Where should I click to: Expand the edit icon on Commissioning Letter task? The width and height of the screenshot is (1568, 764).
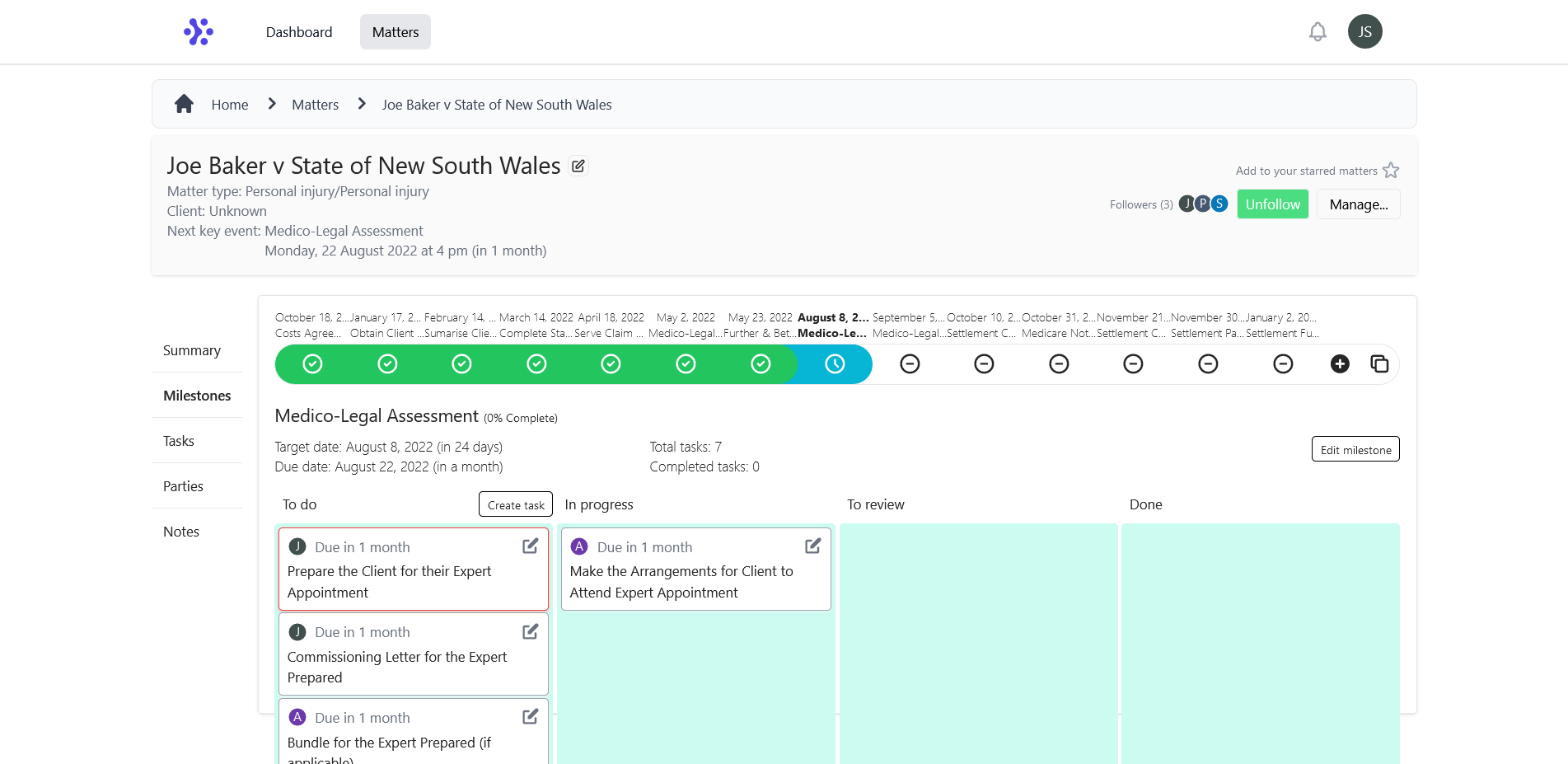530,631
